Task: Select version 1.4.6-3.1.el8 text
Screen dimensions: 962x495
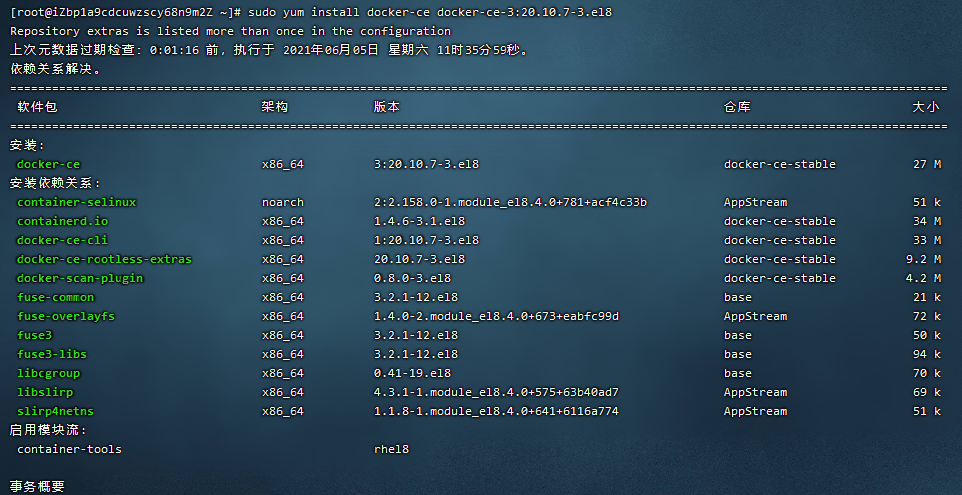Action: (420, 221)
